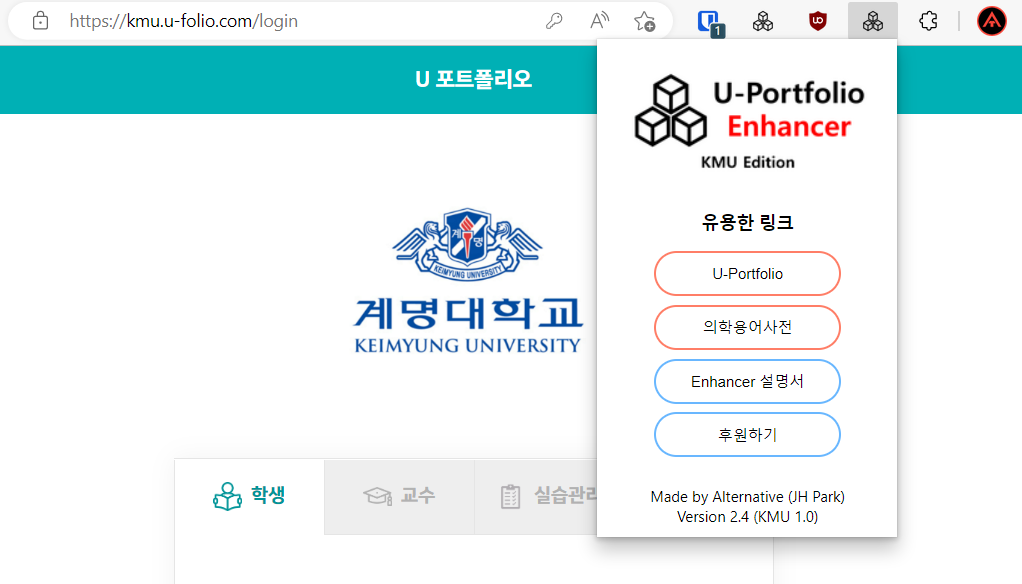Click the site lock icon in address bar
1022x584 pixels.
(40, 21)
